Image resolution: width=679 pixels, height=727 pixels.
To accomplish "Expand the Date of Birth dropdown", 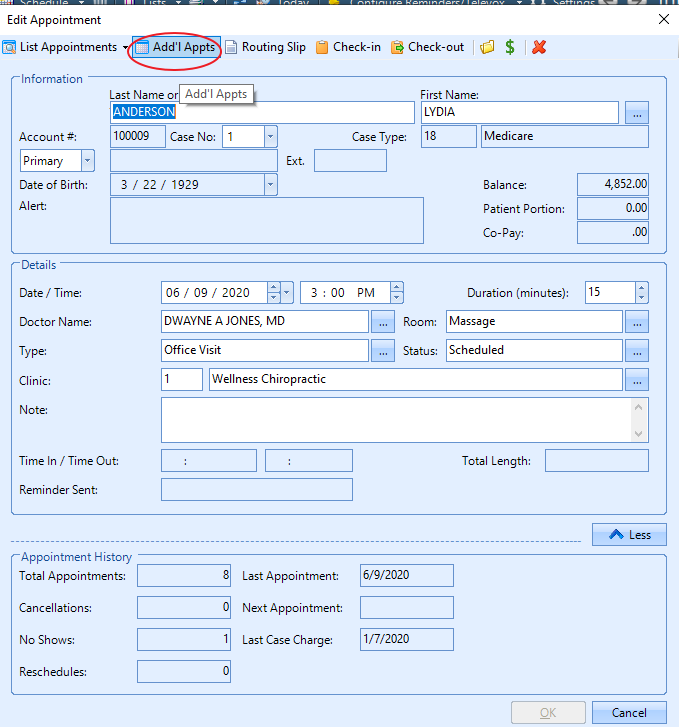I will [x=270, y=185].
